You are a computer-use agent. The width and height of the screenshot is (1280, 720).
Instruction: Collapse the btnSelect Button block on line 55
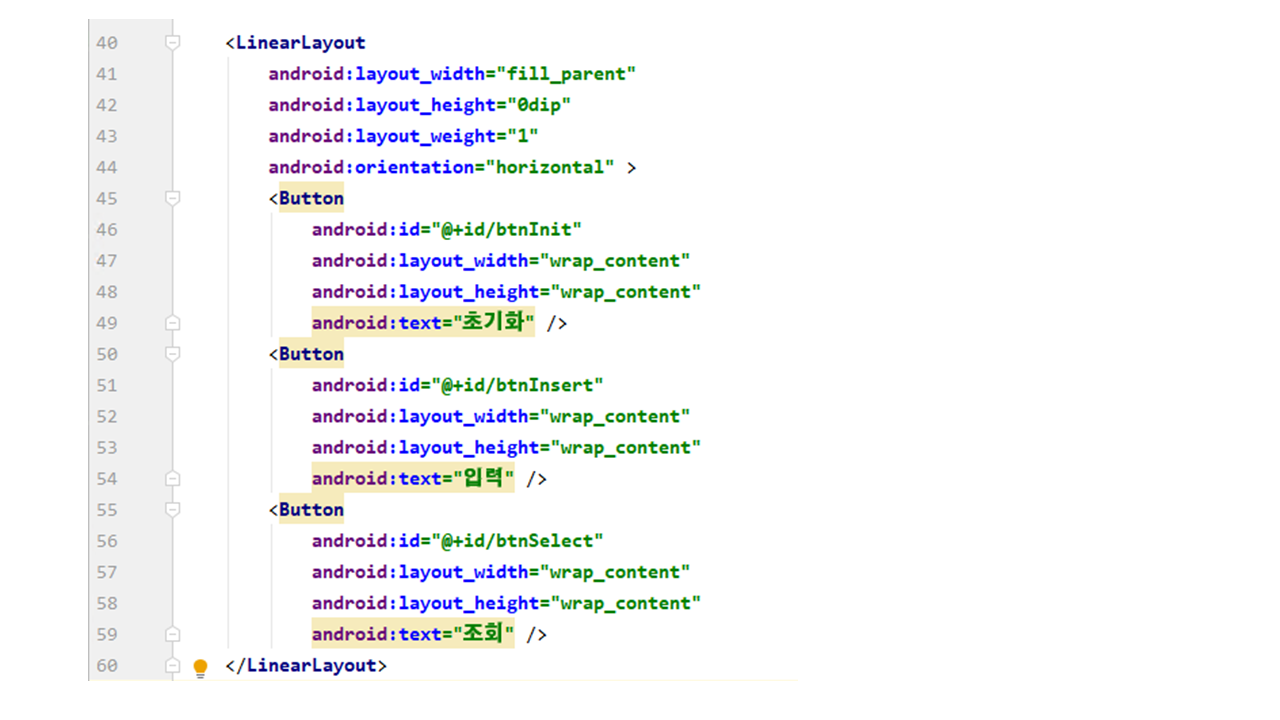pos(173,510)
